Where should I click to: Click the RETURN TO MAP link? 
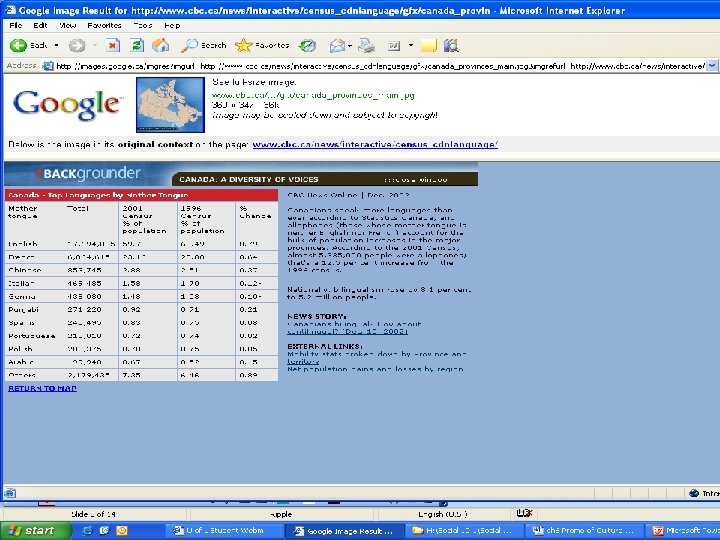(x=42, y=388)
